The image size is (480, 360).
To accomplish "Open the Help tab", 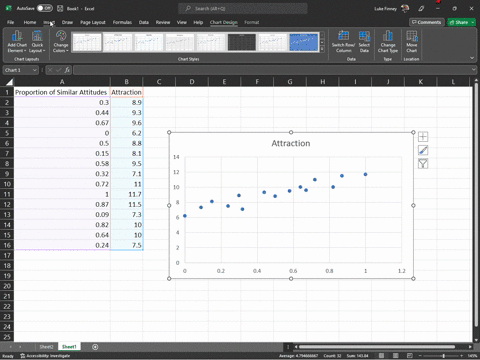I will coord(198,22).
